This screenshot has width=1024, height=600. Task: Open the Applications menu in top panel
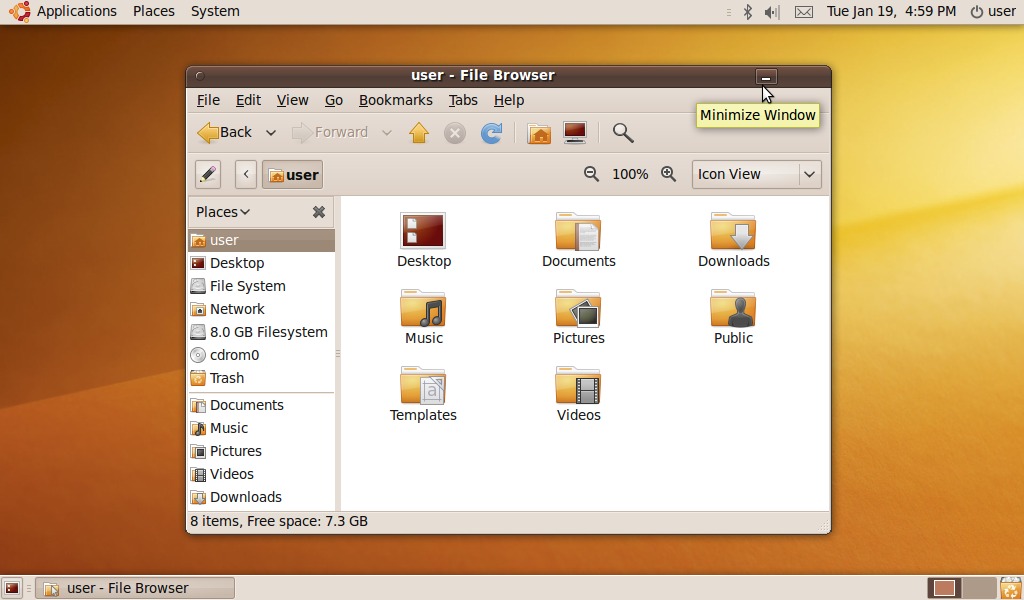(63, 11)
